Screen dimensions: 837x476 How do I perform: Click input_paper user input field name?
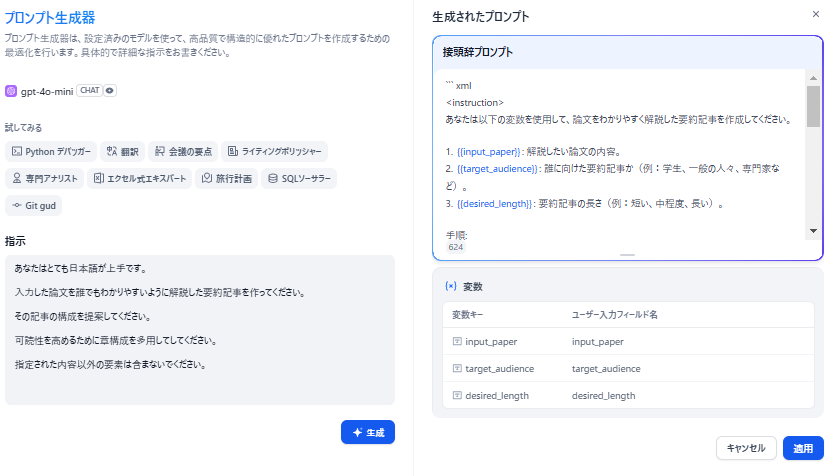597,342
